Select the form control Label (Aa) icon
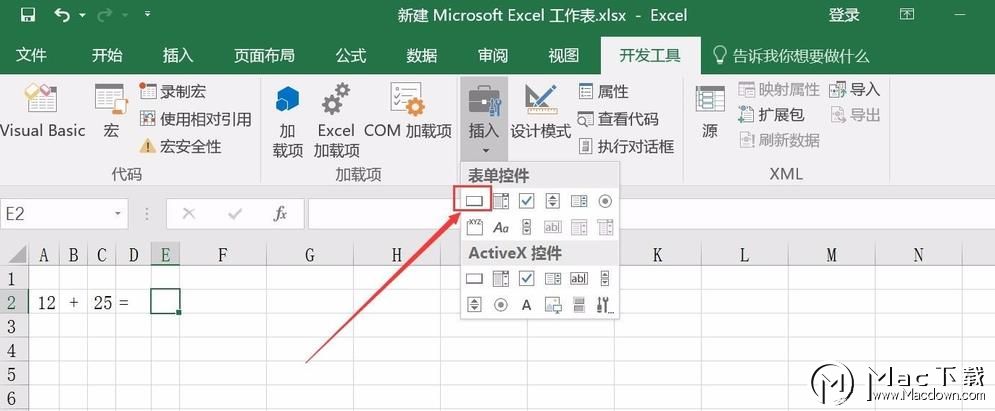This screenshot has height=411, width=995. pyautogui.click(x=501, y=226)
